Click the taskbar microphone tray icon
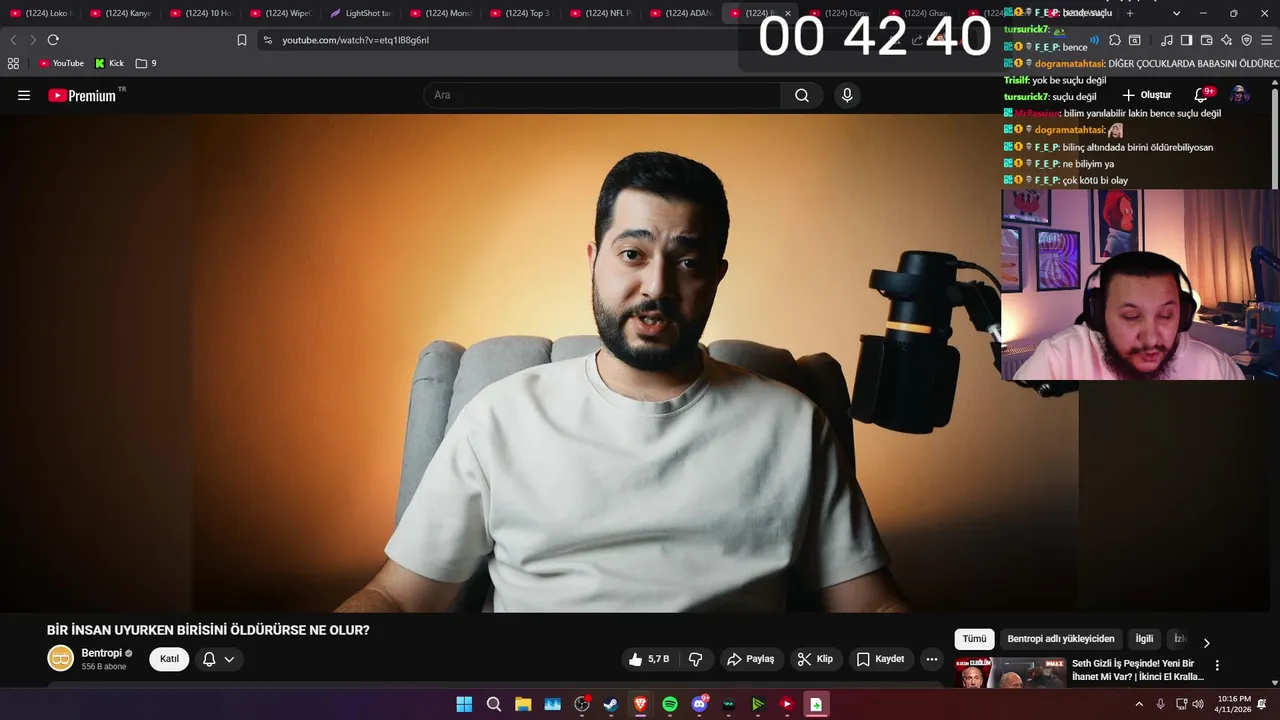This screenshot has width=1280, height=720. pos(1160,704)
